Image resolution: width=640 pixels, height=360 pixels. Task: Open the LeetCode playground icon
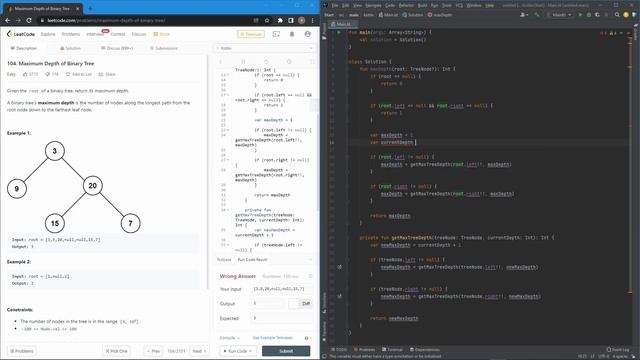276,34
